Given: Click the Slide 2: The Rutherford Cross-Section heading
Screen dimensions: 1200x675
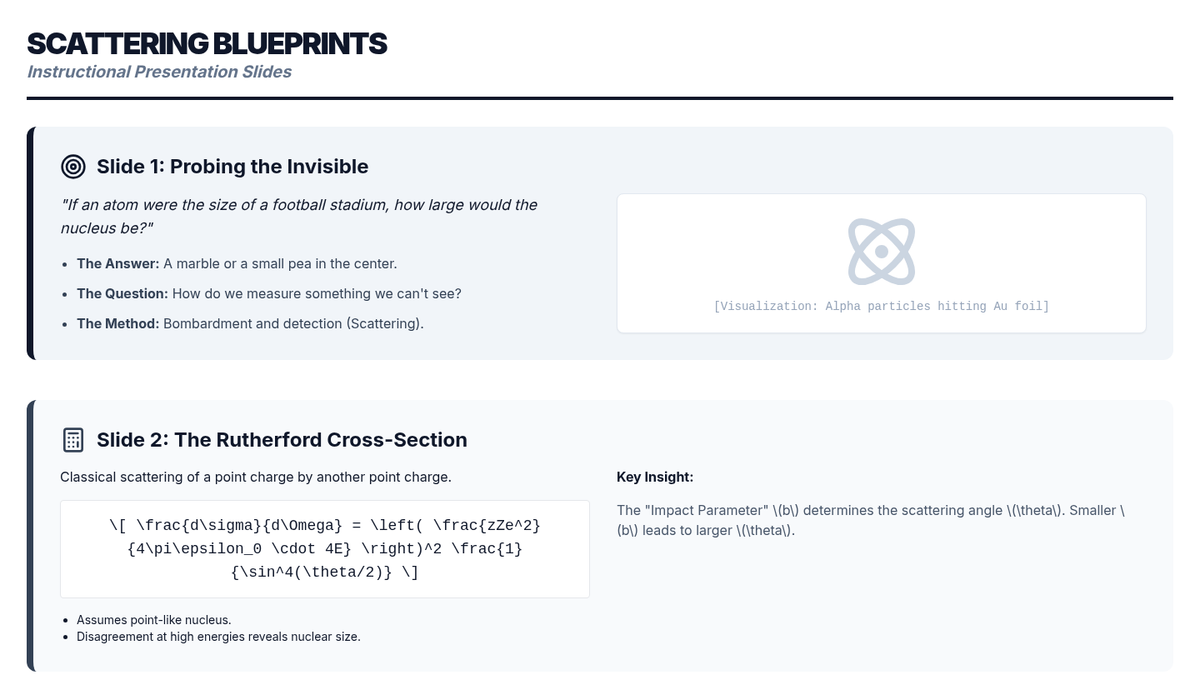Looking at the screenshot, I should pyautogui.click(x=281, y=440).
